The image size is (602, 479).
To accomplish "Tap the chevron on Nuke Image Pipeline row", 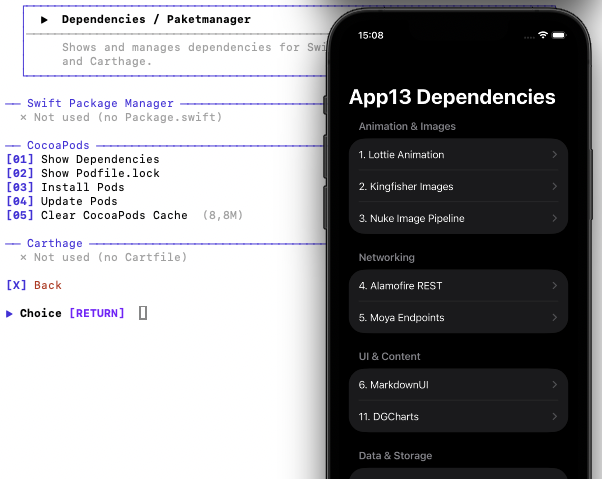I will coord(554,218).
